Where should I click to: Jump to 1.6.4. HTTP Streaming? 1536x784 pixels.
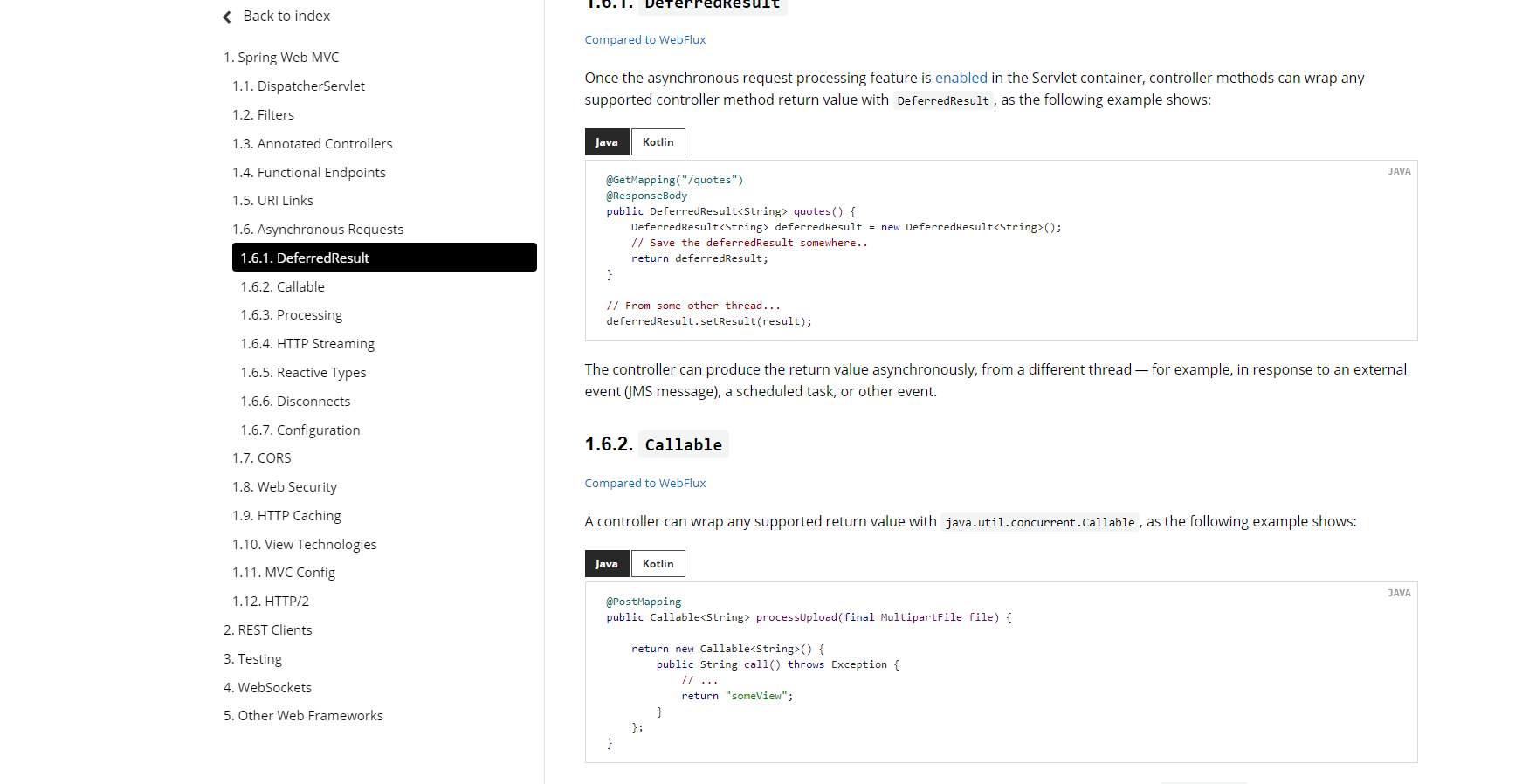tap(307, 344)
